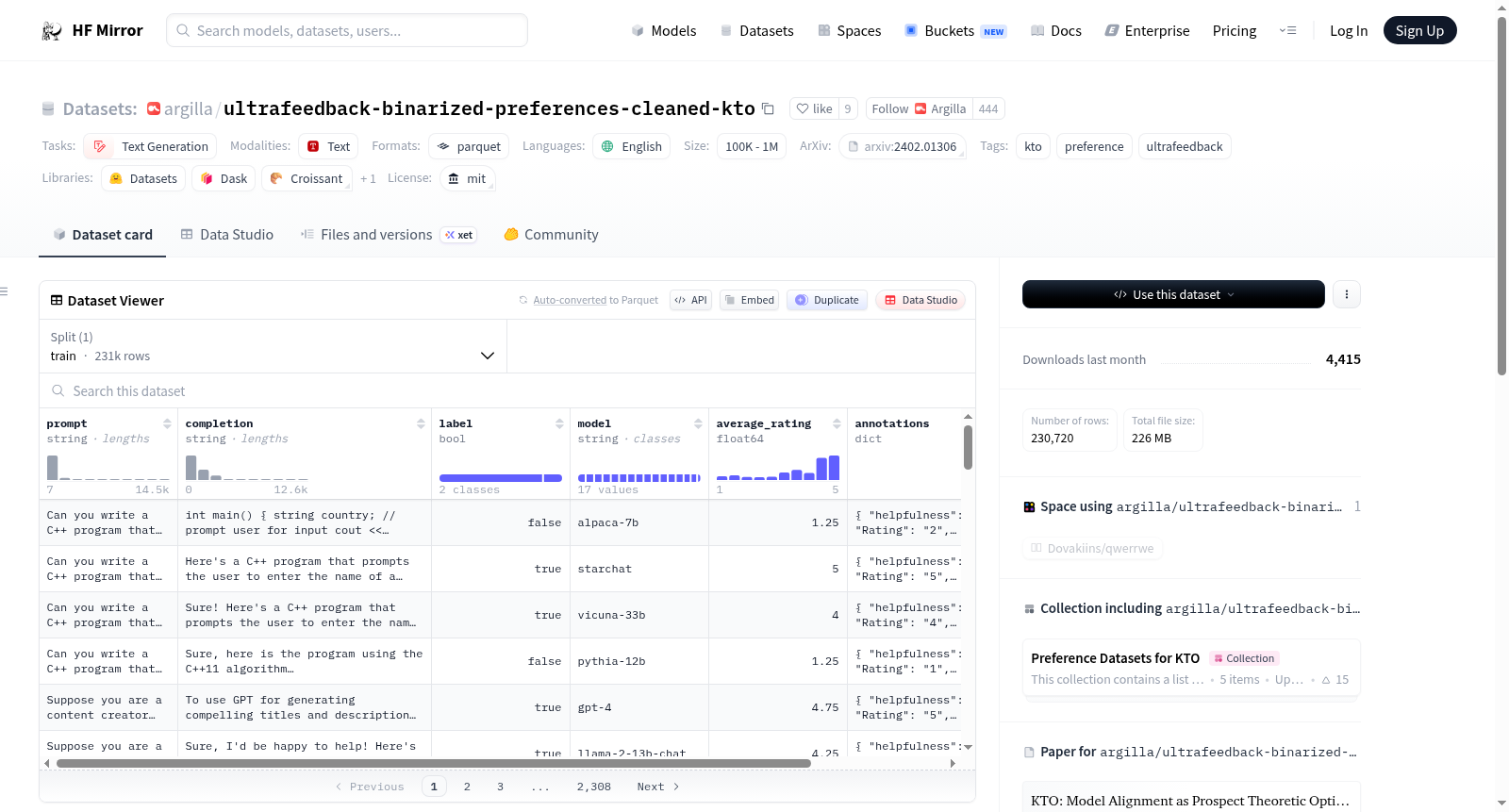Click the Argilla organization avatar icon
This screenshot has width=1509, height=812.
point(154,108)
